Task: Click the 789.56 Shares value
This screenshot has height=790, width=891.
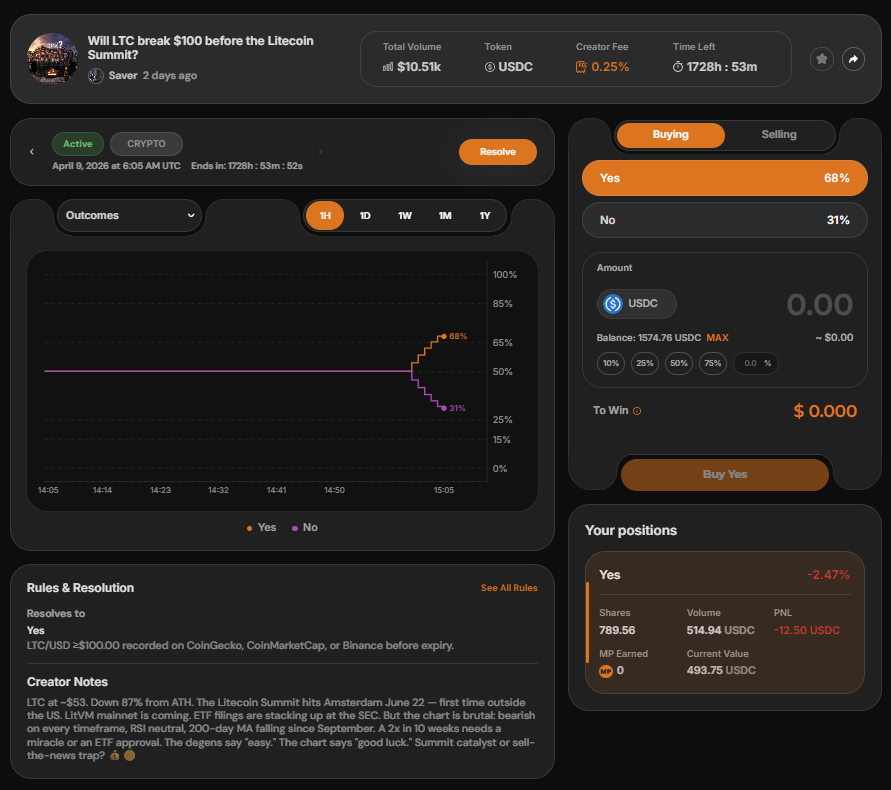Action: point(617,630)
